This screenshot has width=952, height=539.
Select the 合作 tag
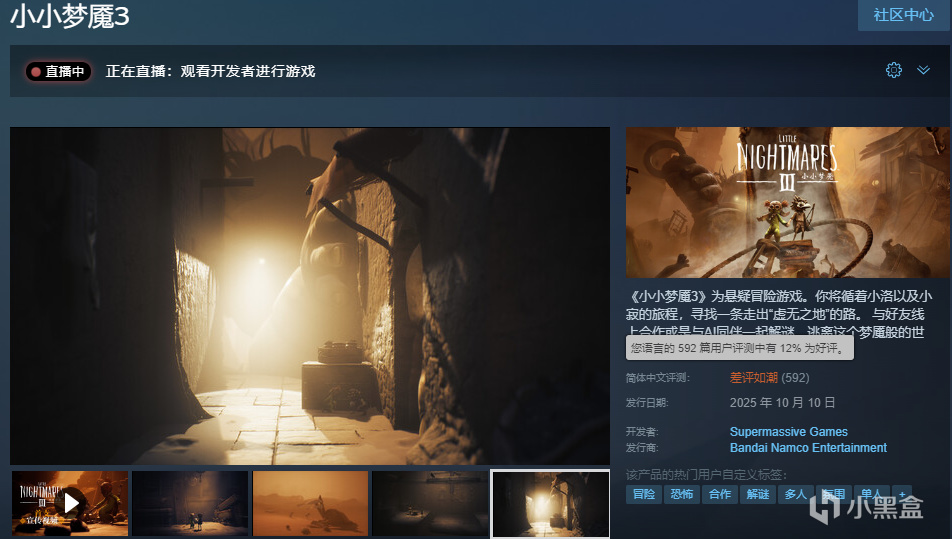(719, 494)
